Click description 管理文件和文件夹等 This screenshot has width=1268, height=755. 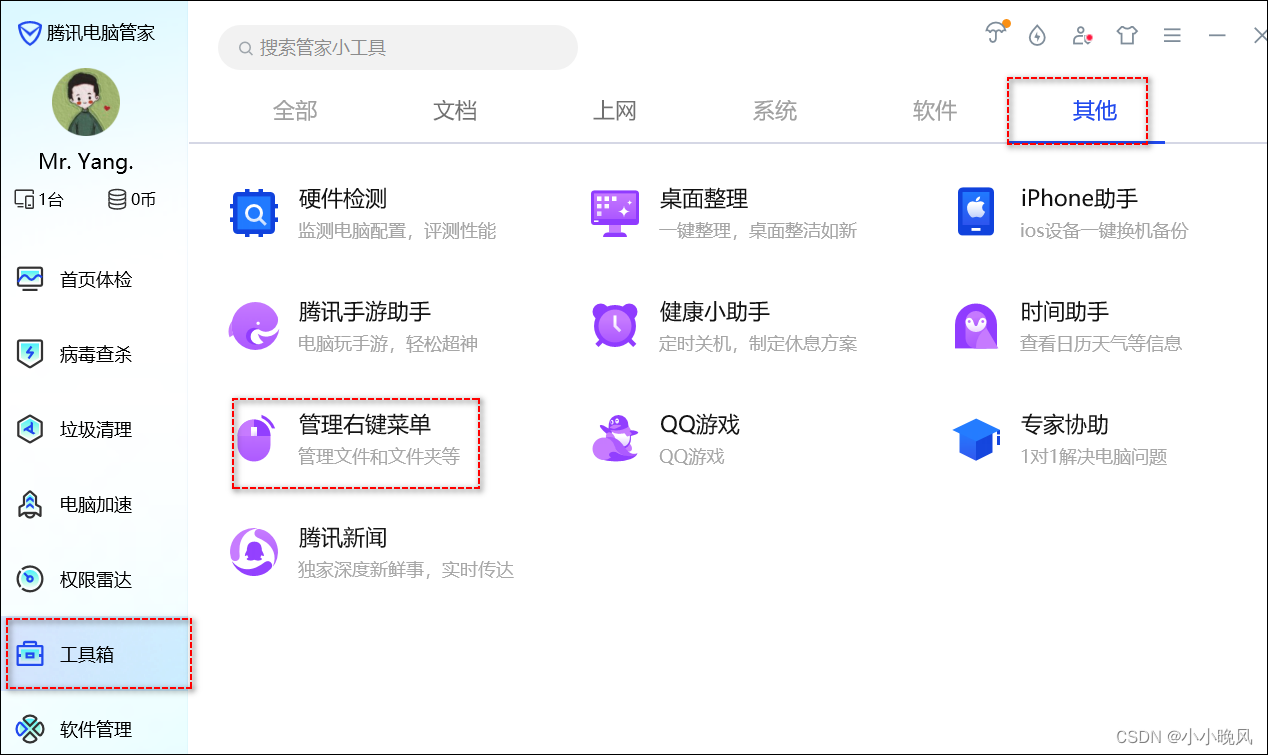coord(379,457)
